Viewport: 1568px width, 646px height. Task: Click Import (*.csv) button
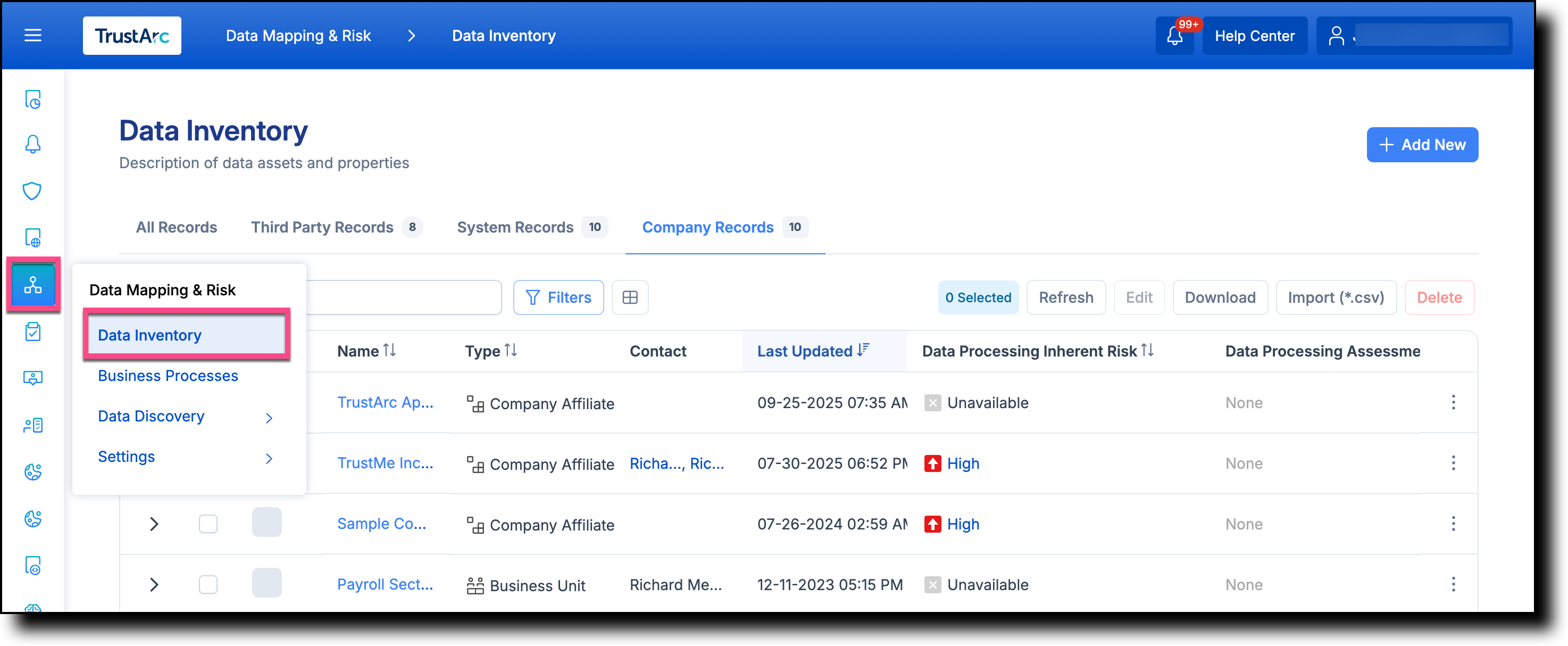(1336, 298)
